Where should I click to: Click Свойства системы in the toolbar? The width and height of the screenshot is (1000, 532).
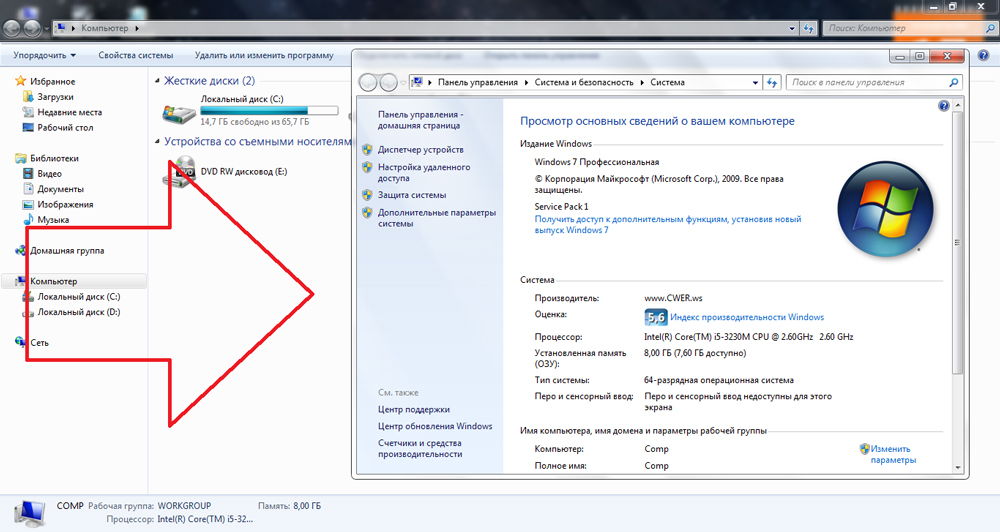136,56
